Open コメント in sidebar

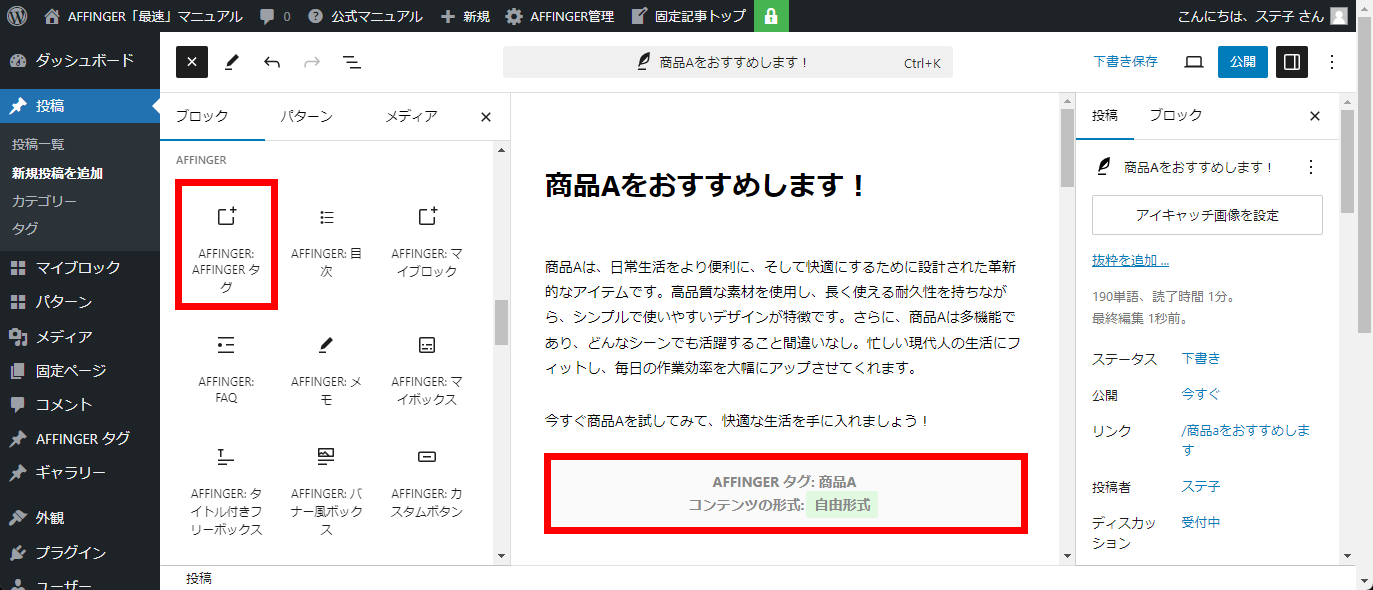click(x=80, y=404)
